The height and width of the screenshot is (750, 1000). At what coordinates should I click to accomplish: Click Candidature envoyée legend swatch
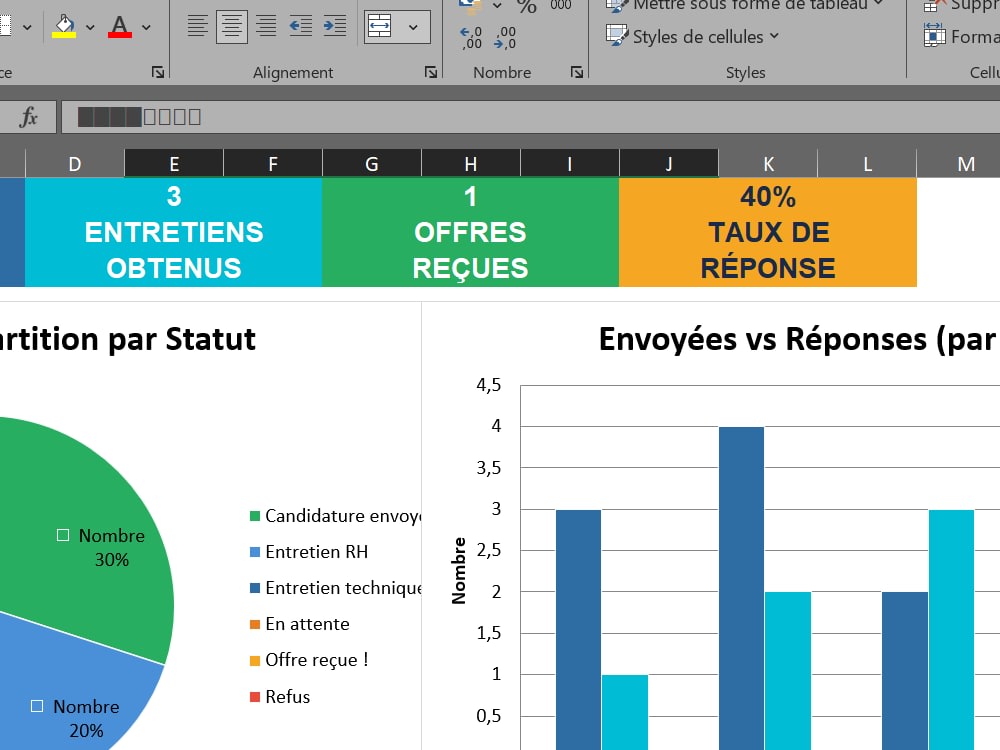click(x=254, y=516)
